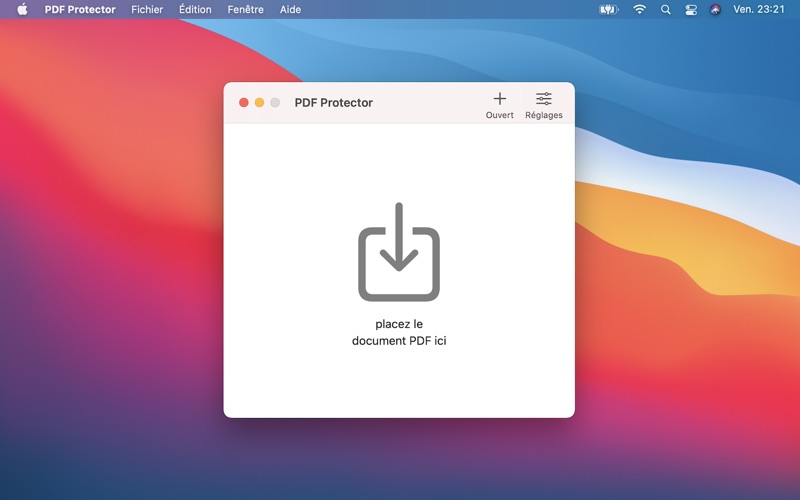Image resolution: width=800 pixels, height=500 pixels.
Task: Open the Fenêtre menu
Action: [245, 9]
